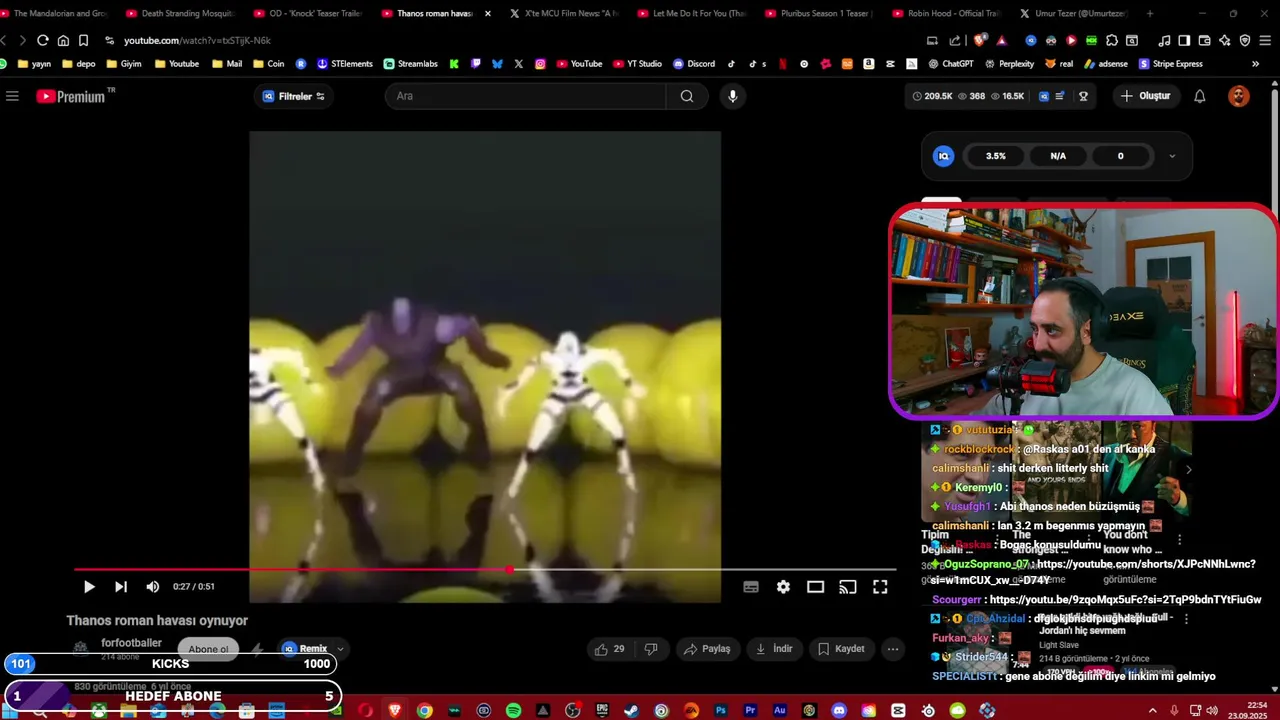Screen dimensions: 1280x720
Task: Skip to the next video
Action: 120,587
